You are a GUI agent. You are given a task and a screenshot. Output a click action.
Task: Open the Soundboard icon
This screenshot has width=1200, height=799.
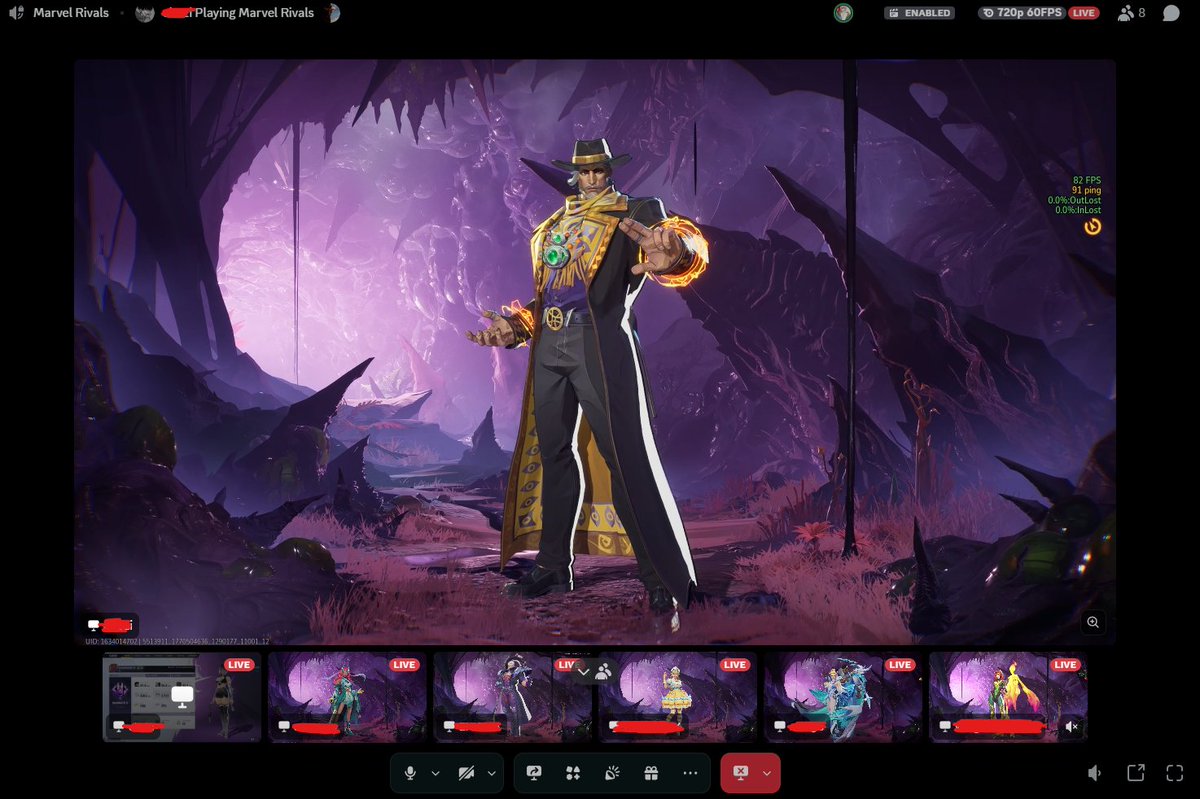coord(612,772)
